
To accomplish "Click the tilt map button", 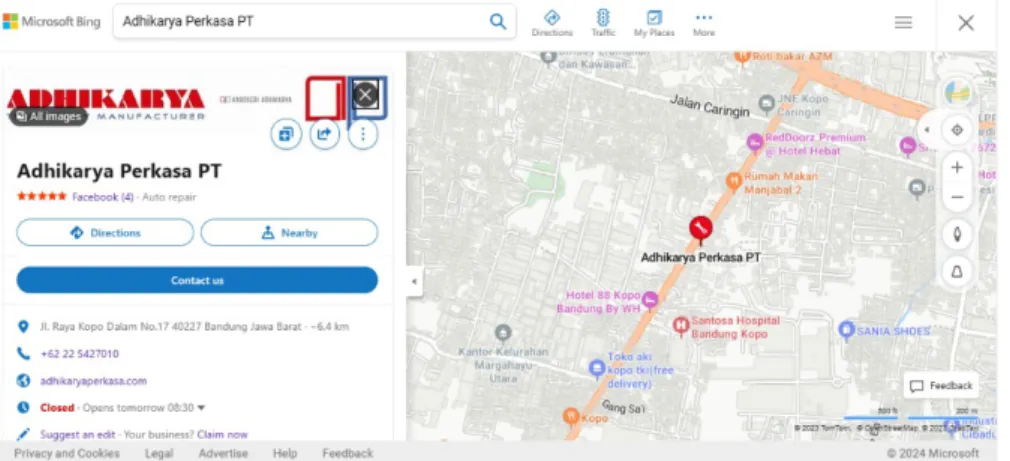I will (957, 272).
